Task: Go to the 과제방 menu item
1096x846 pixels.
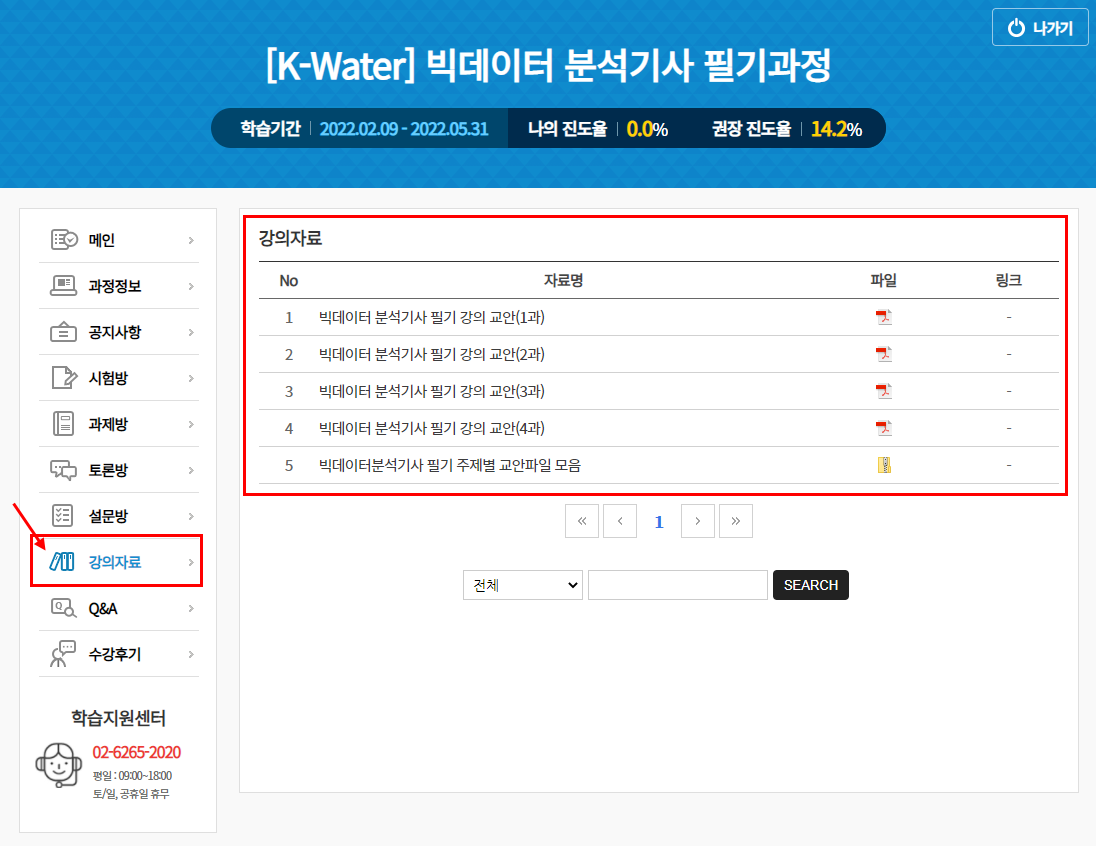Action: point(119,424)
